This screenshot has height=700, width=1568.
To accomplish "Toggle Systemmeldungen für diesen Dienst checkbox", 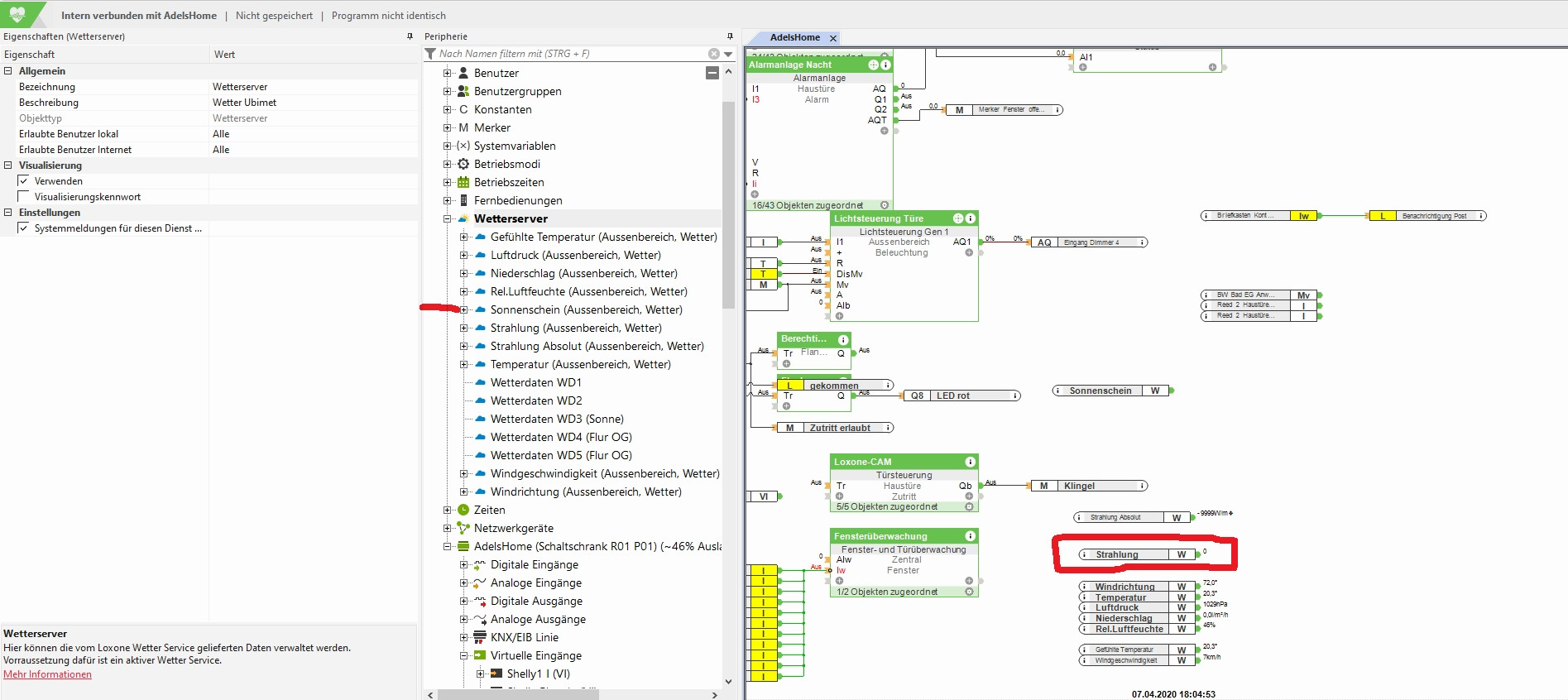I will pyautogui.click(x=24, y=228).
